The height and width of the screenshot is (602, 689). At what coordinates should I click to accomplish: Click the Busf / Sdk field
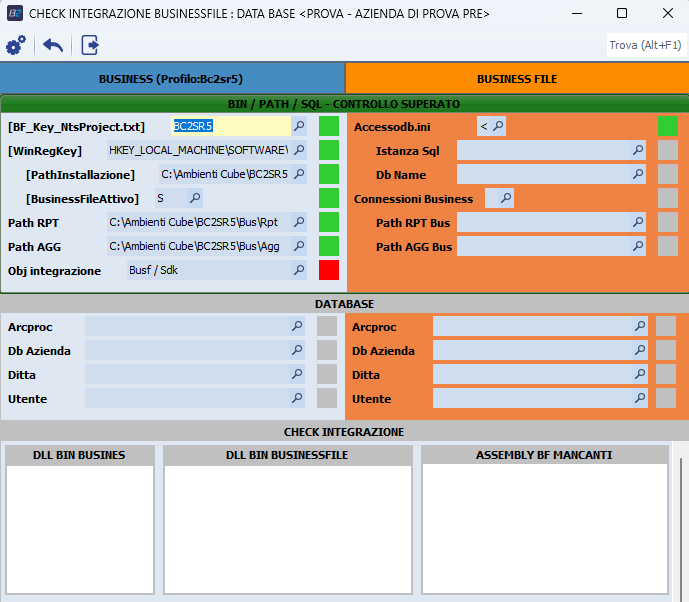[x=209, y=270]
